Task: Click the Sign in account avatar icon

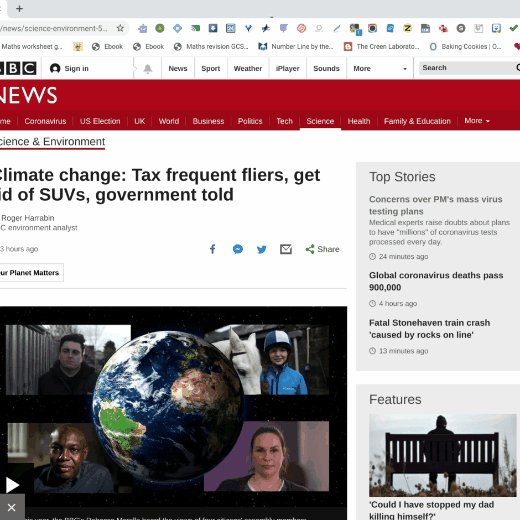Action: pyautogui.click(x=55, y=68)
